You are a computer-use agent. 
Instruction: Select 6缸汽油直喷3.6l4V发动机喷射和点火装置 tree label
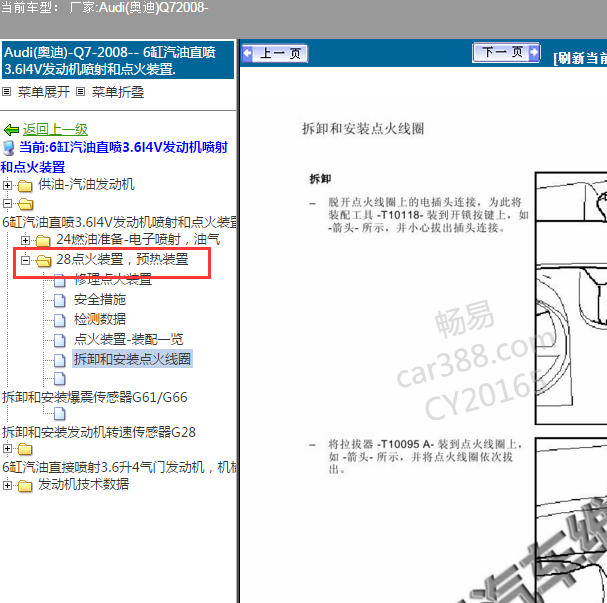(x=120, y=222)
